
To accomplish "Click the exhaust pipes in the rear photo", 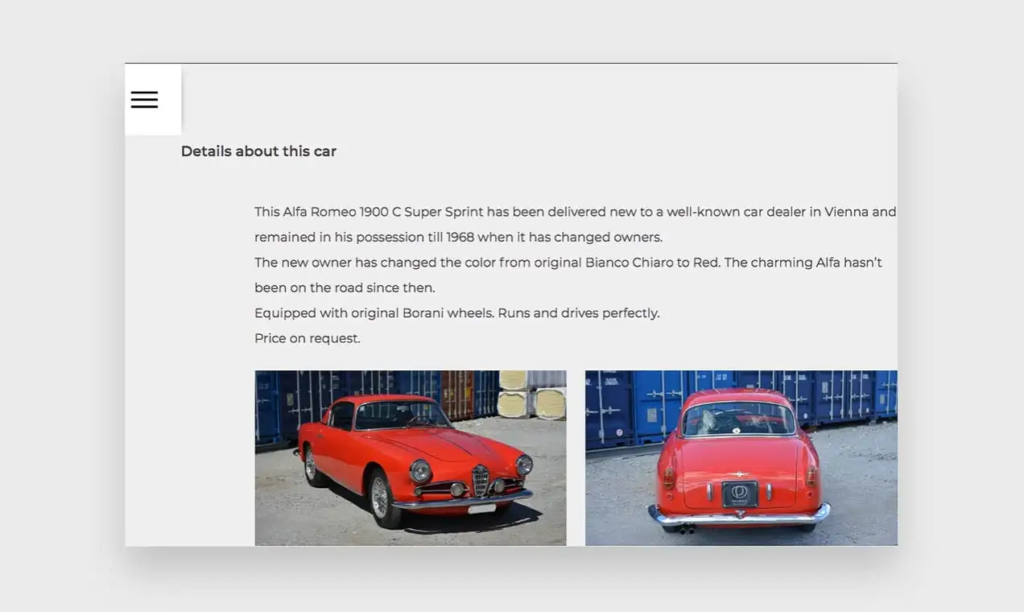I will 686,528.
